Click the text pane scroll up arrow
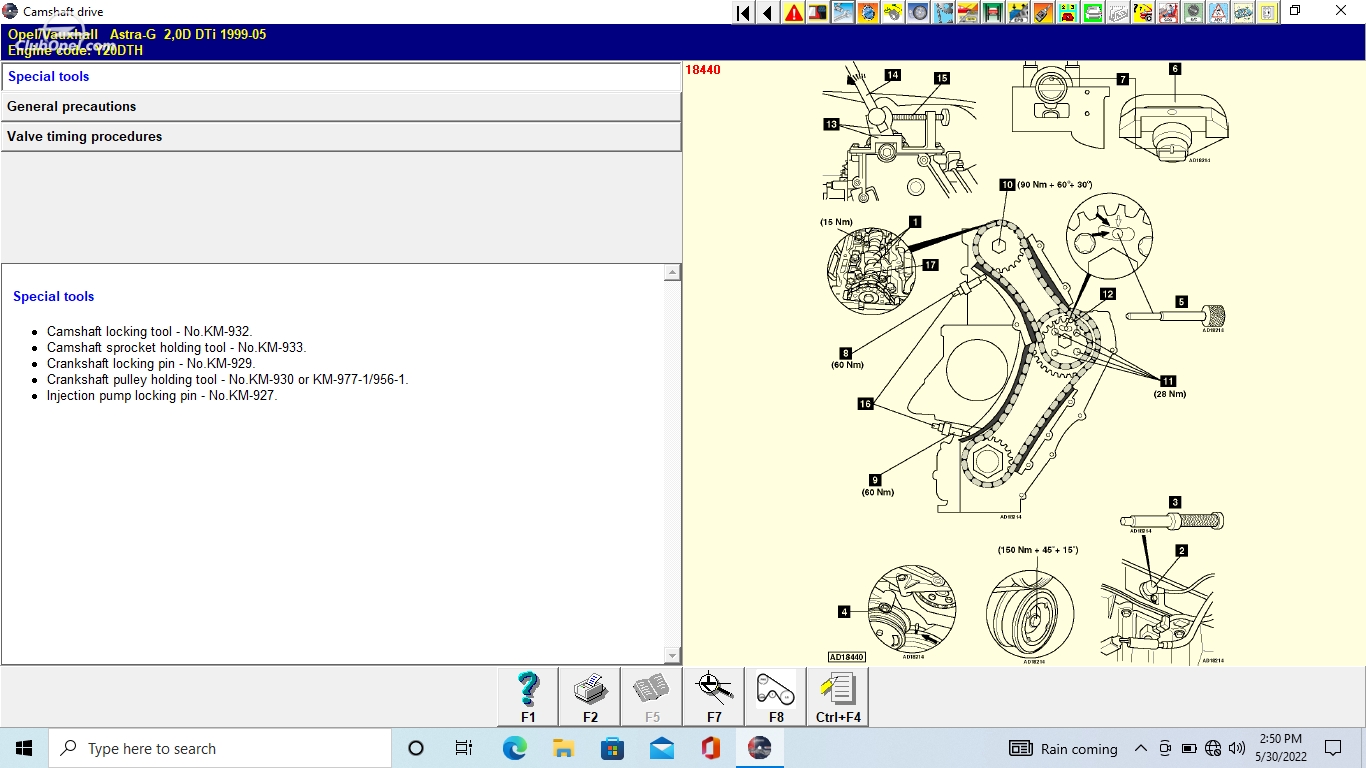The image size is (1366, 768). point(672,273)
